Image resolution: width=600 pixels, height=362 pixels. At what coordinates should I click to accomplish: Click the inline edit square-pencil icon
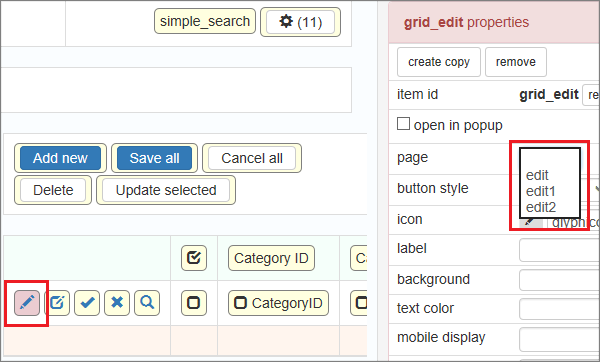click(x=57, y=303)
